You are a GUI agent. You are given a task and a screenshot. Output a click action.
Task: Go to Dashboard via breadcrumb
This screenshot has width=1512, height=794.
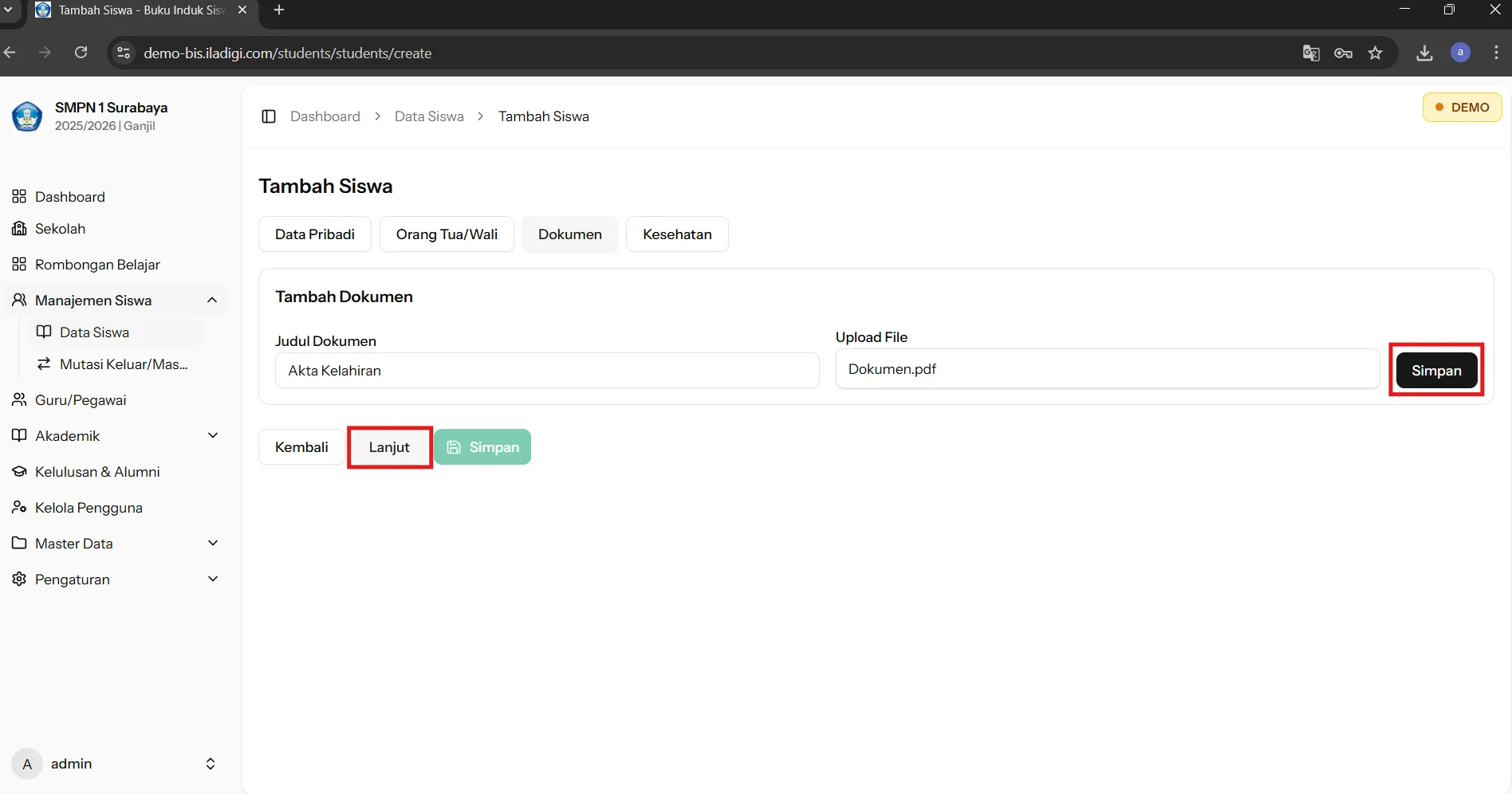pyautogui.click(x=325, y=116)
